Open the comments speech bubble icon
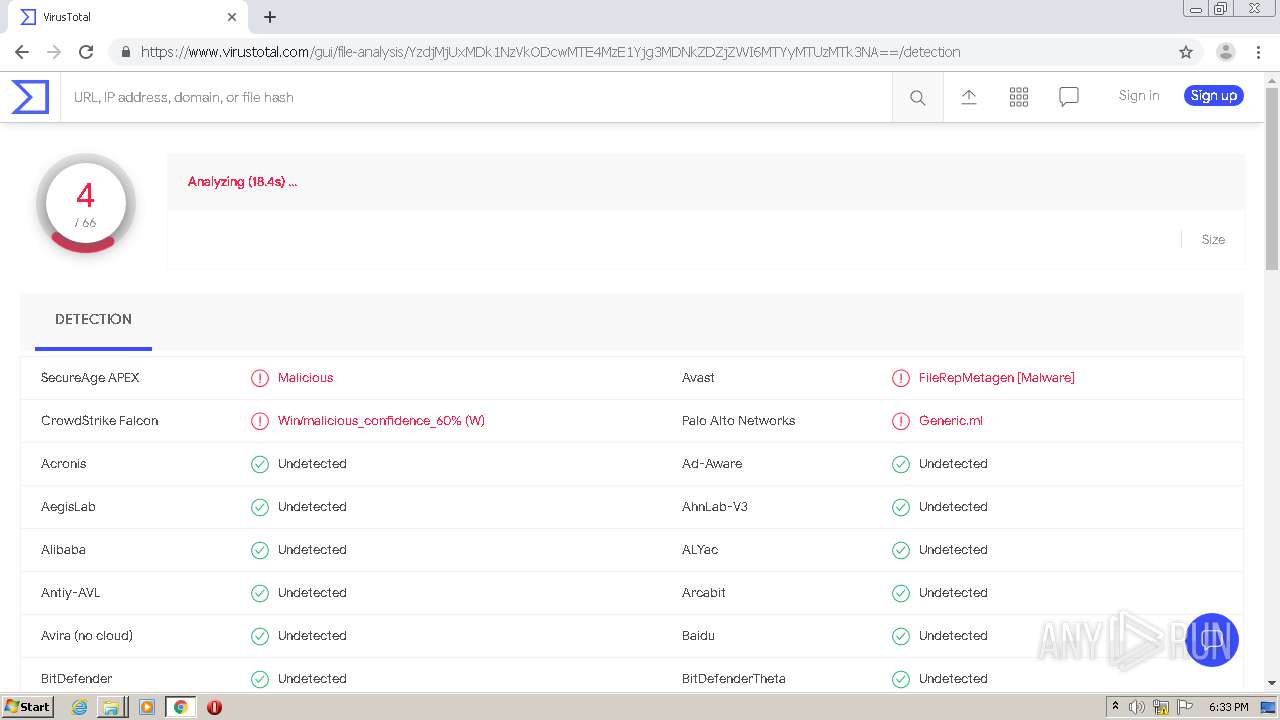 click(x=1069, y=97)
